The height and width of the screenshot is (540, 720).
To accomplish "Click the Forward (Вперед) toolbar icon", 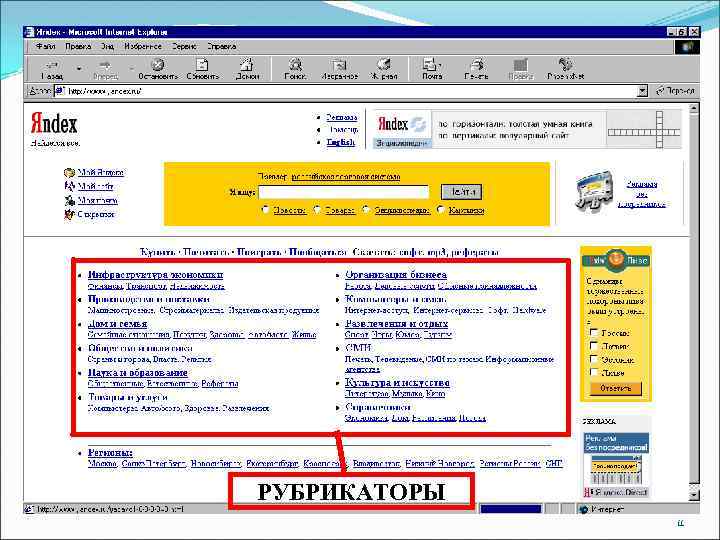I will (x=105, y=65).
